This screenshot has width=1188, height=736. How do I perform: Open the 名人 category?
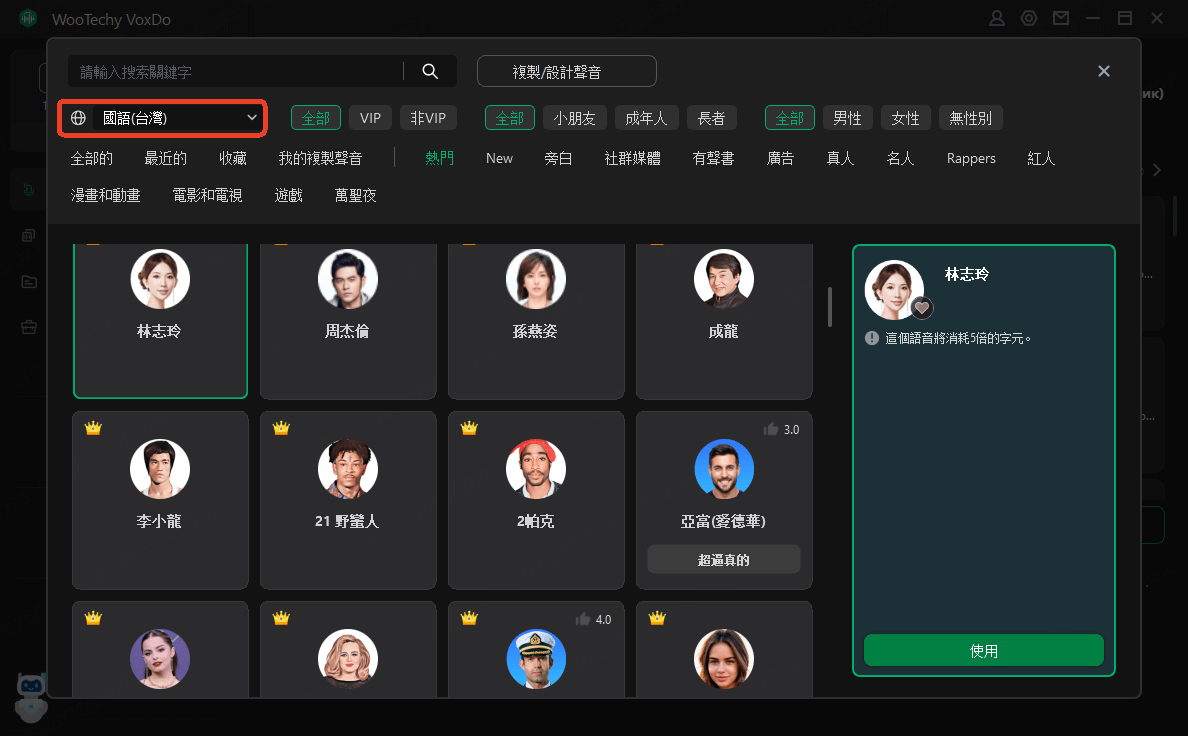tap(901, 158)
